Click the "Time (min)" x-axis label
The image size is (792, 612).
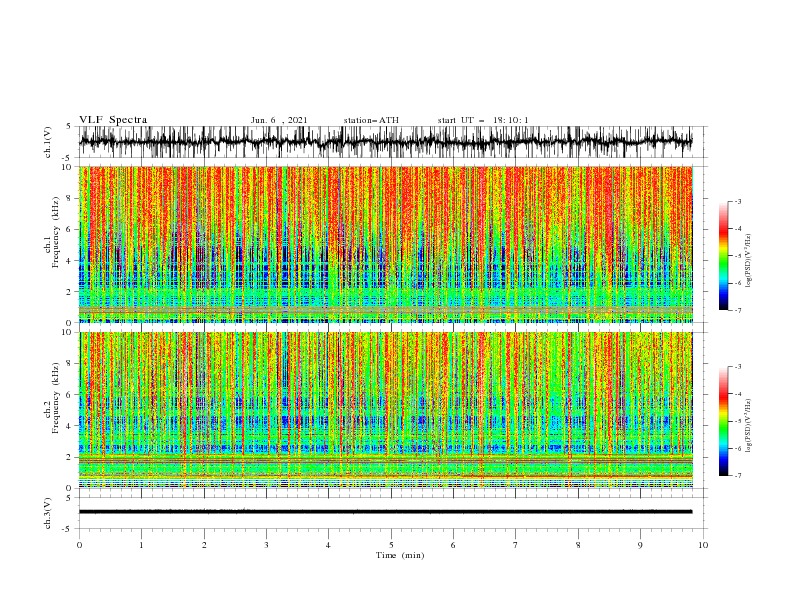coord(400,555)
